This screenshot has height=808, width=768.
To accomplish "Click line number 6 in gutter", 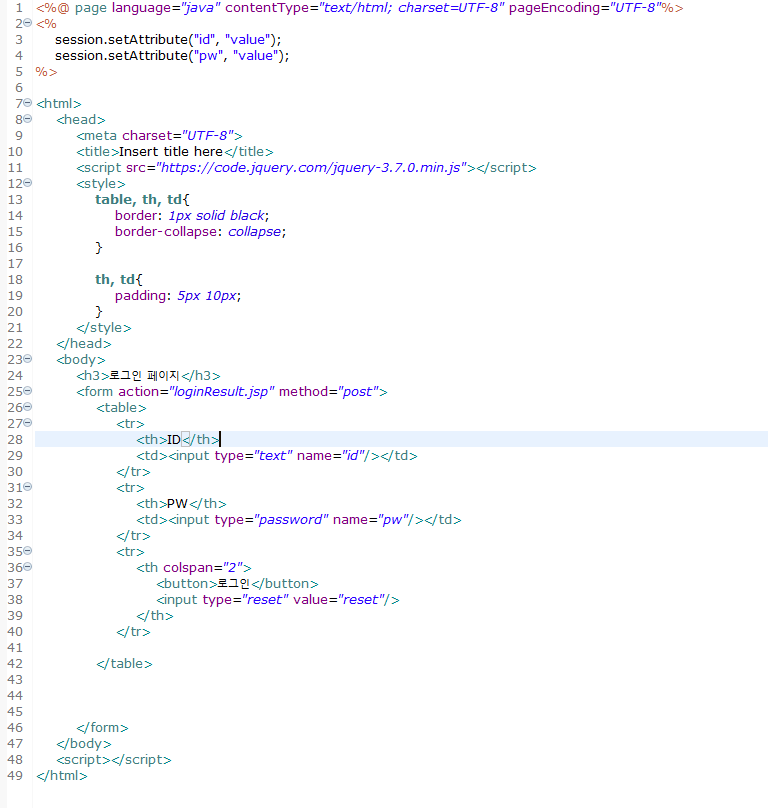I will pos(19,88).
